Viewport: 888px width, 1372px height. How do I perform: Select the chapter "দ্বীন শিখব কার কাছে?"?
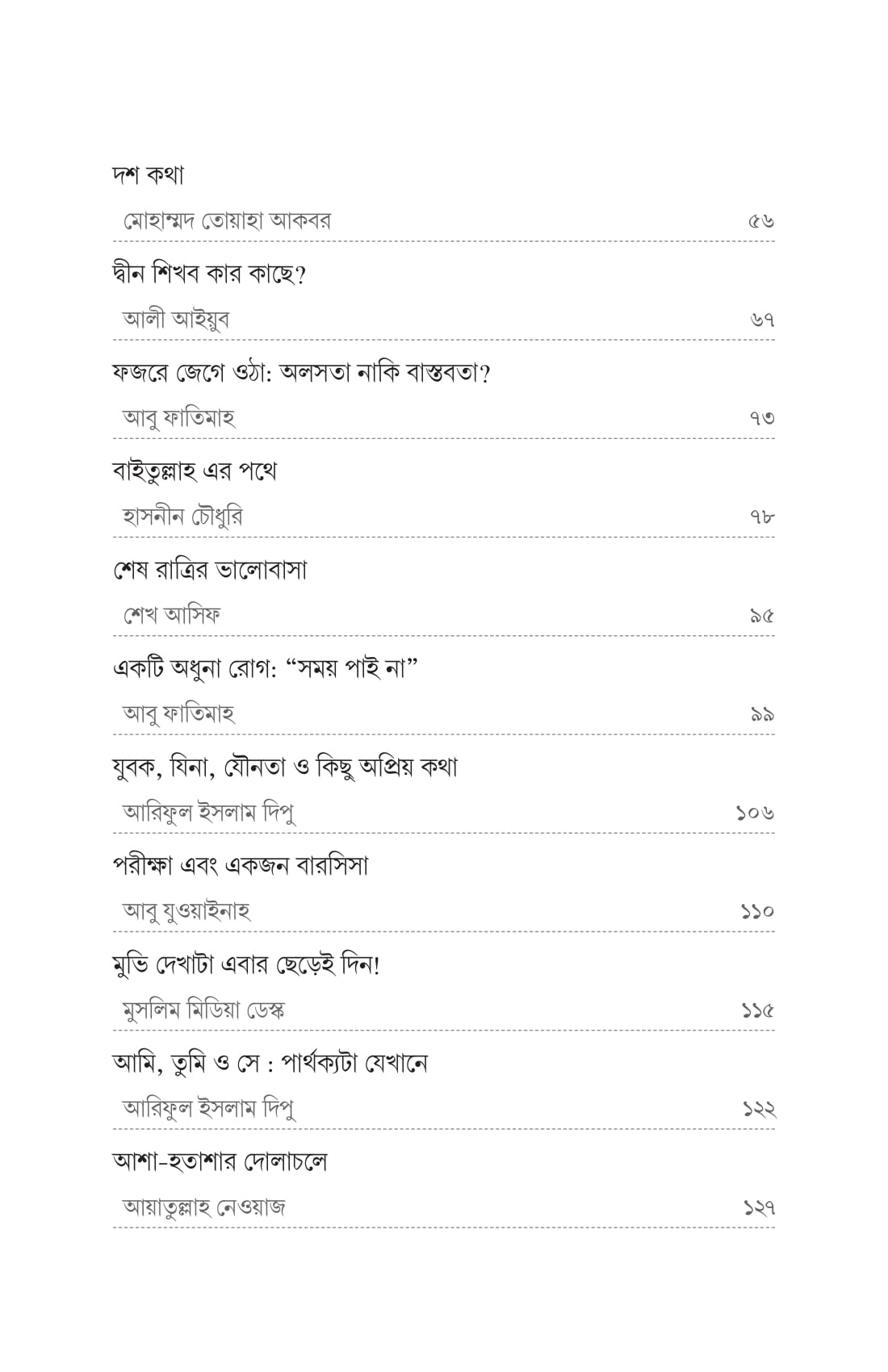[x=209, y=274]
